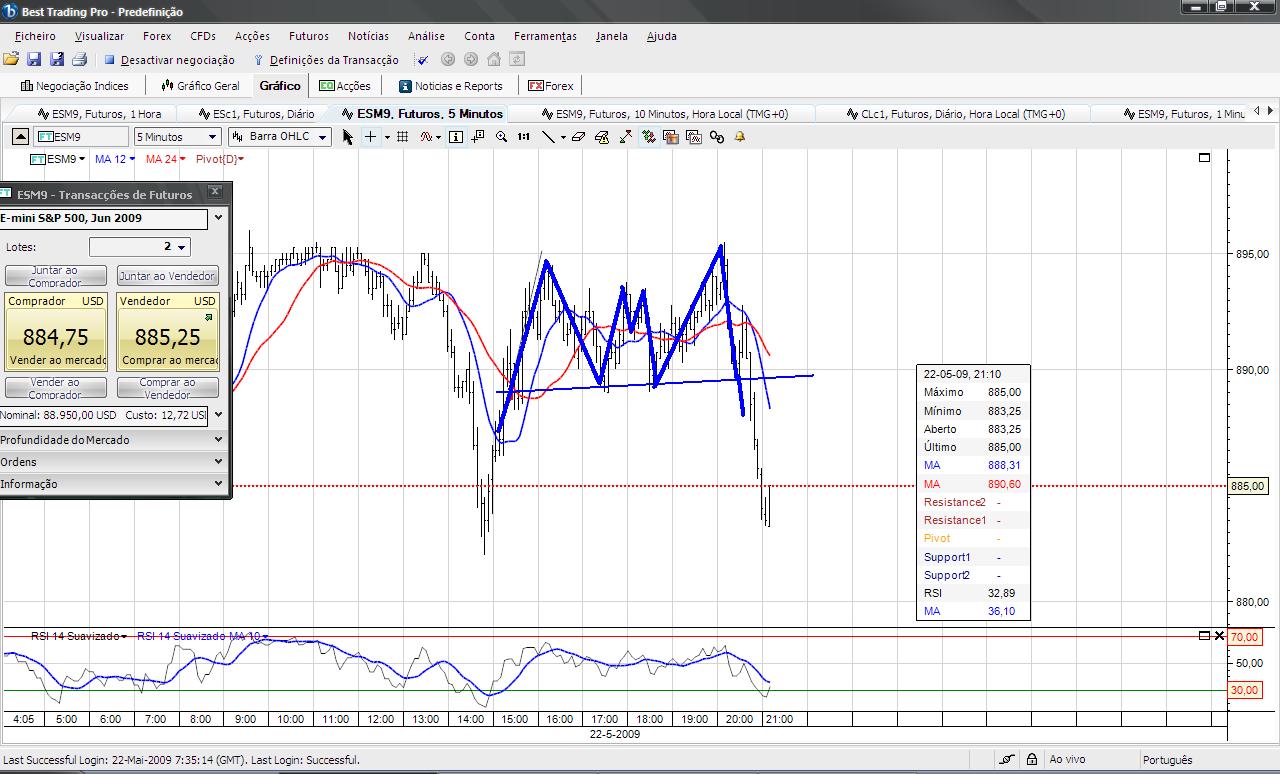The image size is (1280, 774).
Task: Open Definições da Transacção
Action: [326, 60]
